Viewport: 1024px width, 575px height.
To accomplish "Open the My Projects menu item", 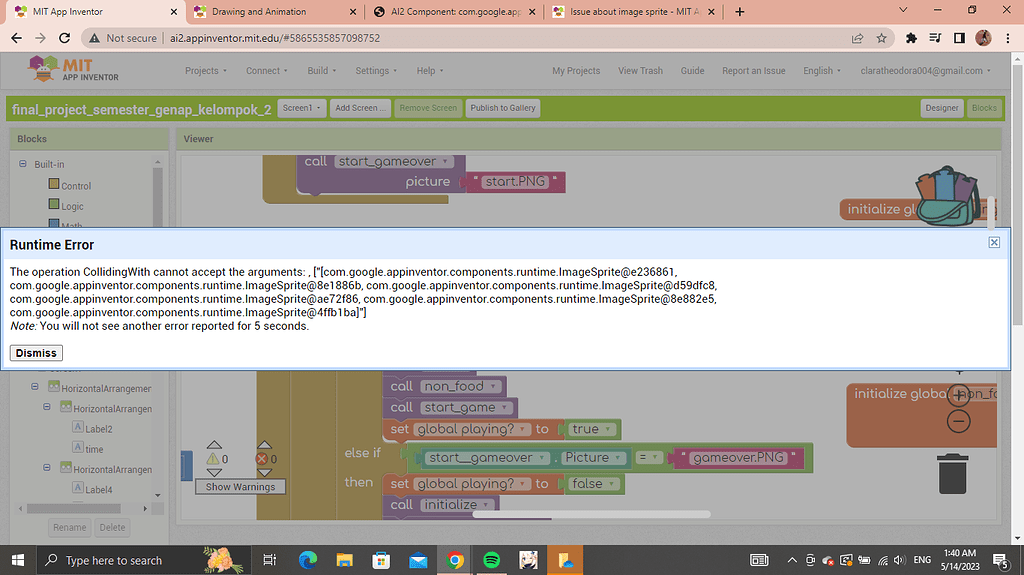I will coord(576,71).
